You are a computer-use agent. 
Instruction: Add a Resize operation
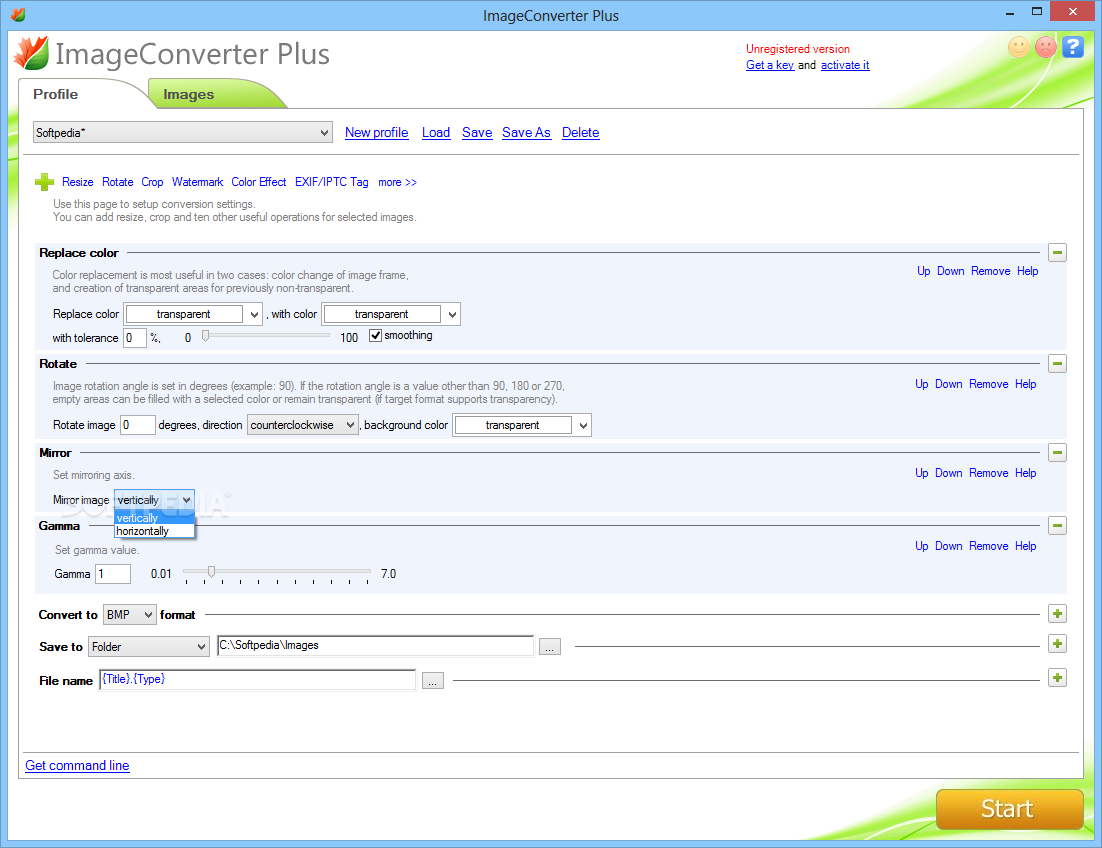(x=77, y=182)
